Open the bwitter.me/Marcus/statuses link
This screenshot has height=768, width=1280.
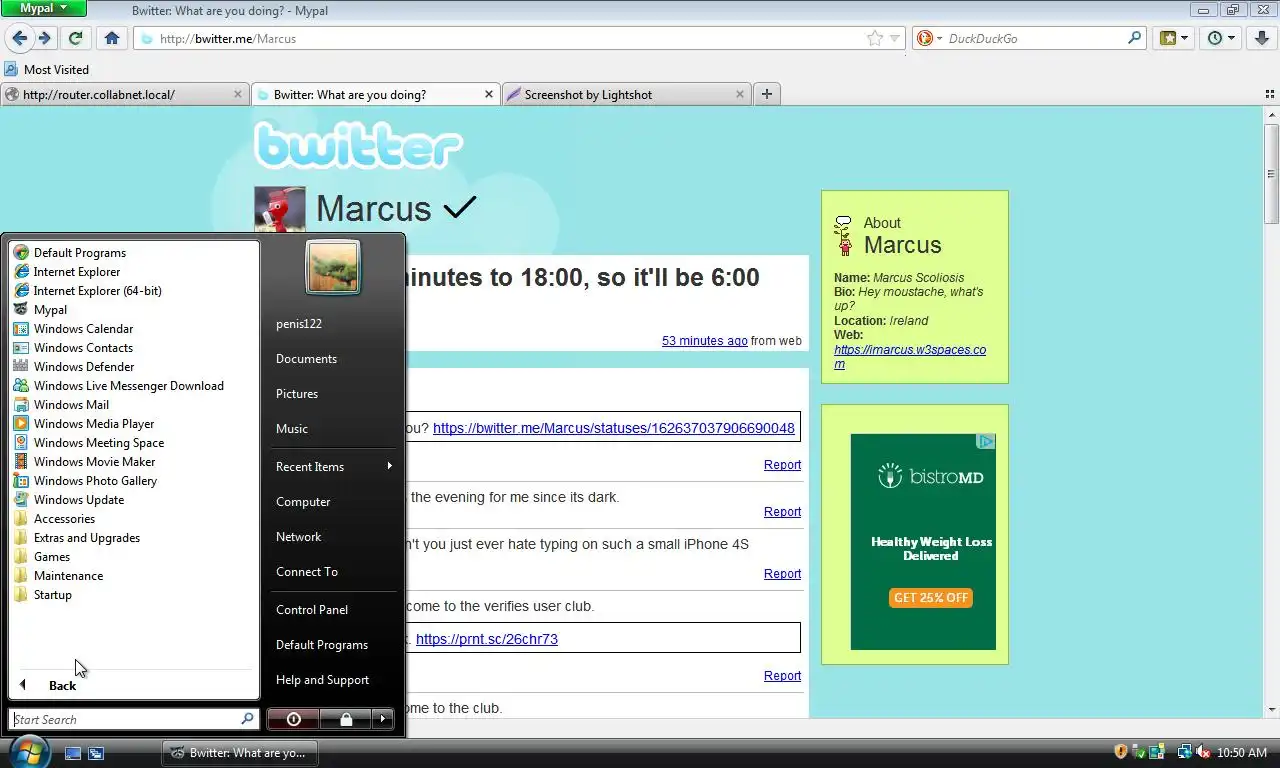[x=614, y=428]
